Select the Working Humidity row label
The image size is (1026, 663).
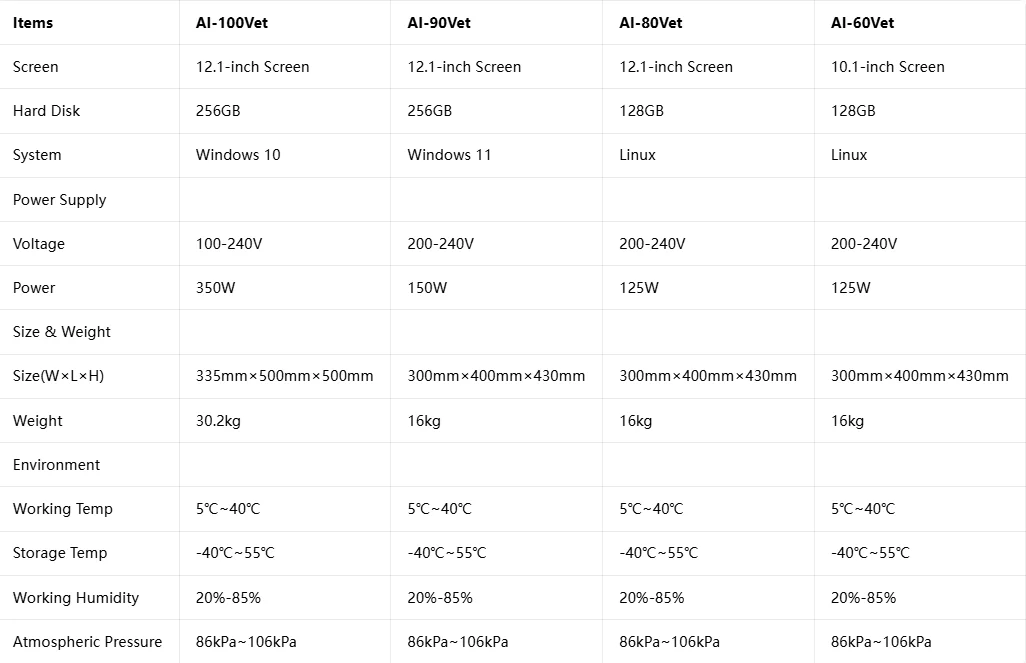(76, 598)
